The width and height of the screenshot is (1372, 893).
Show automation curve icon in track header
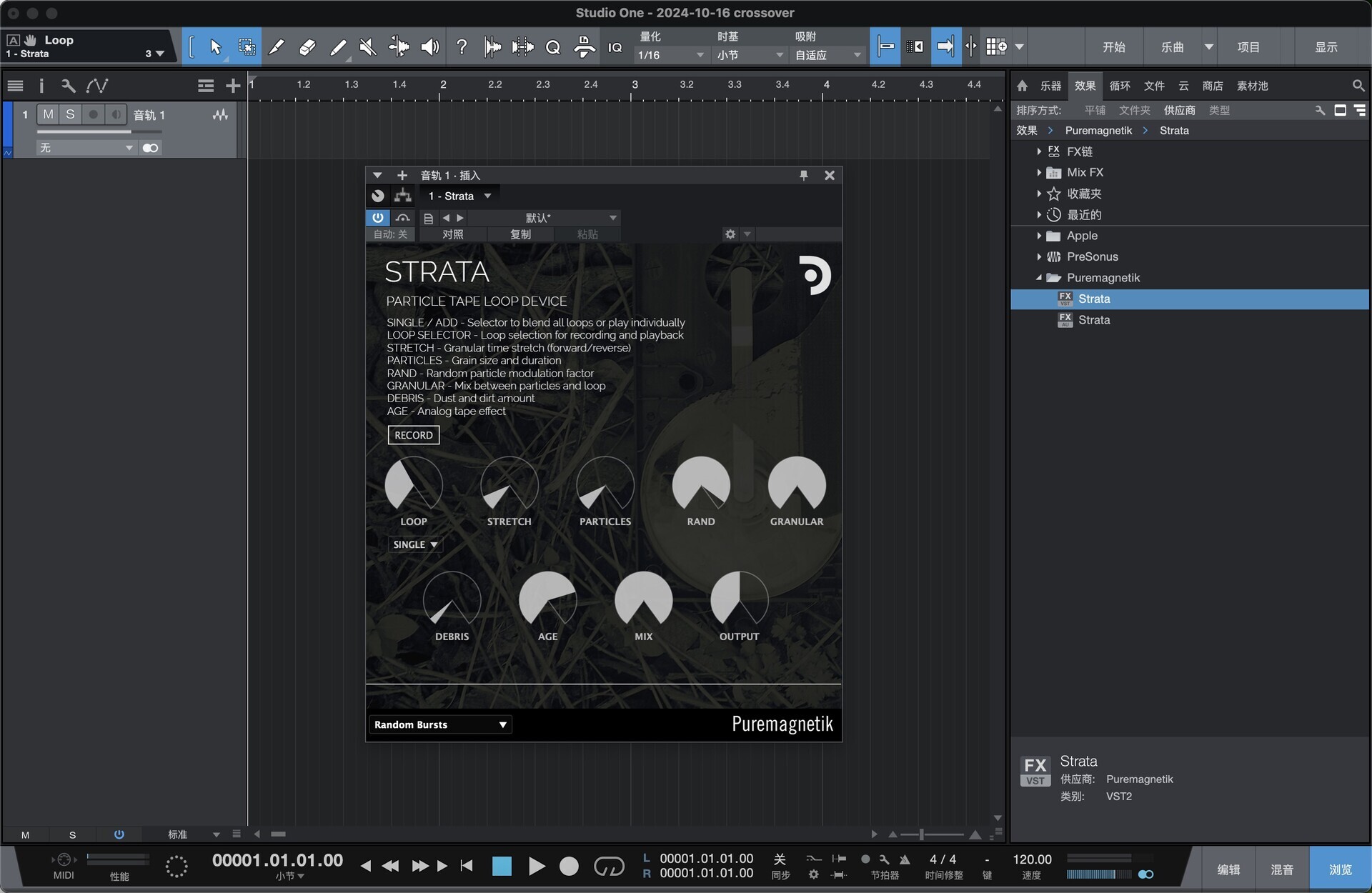coord(97,86)
